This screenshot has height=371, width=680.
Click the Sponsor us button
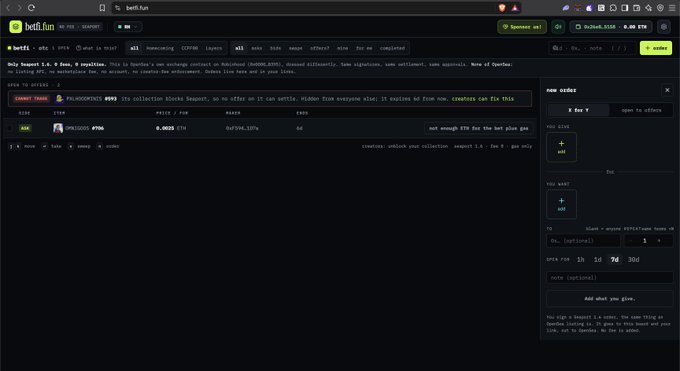(x=522, y=27)
